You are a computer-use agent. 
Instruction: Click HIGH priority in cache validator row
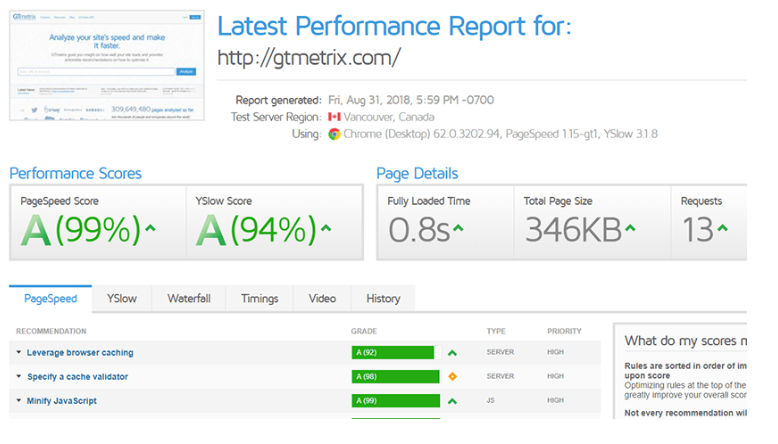coord(555,376)
